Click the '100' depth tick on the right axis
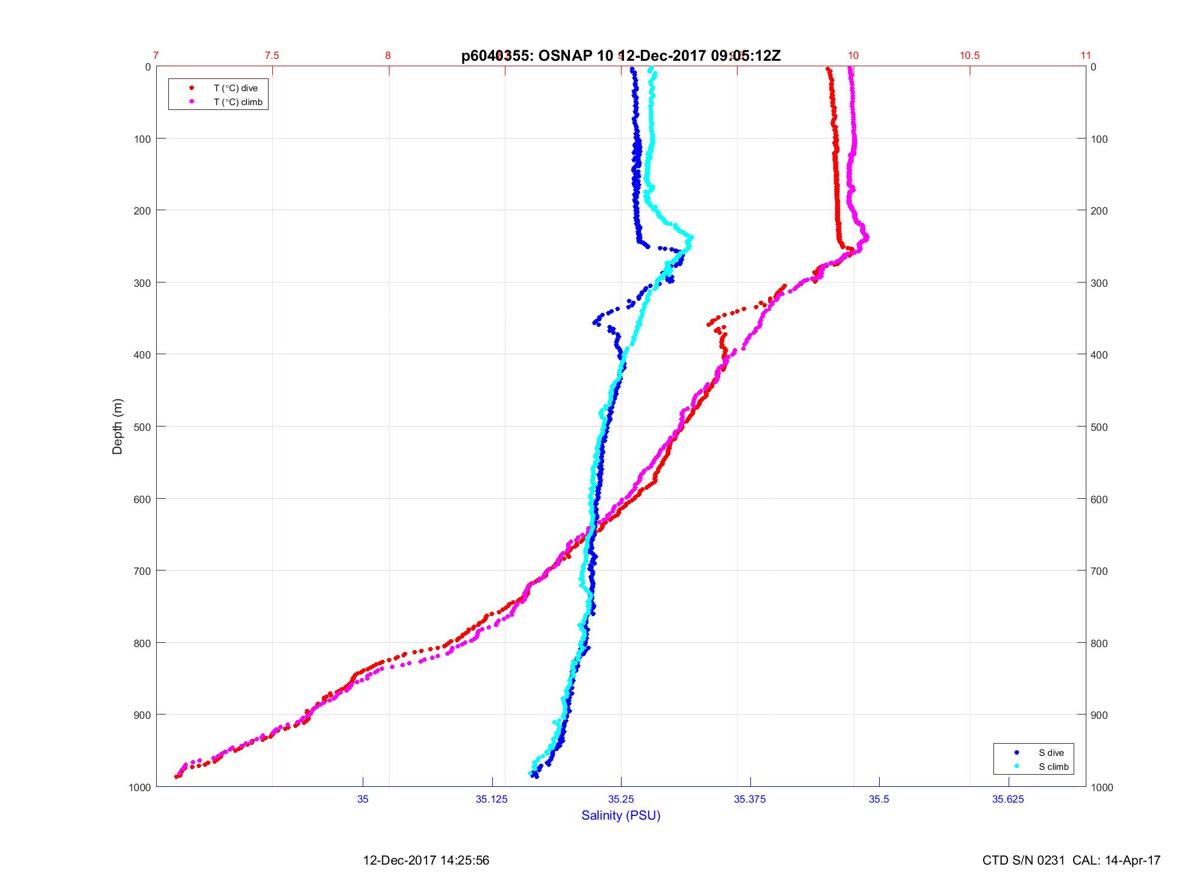1200x885 pixels. click(x=1101, y=139)
